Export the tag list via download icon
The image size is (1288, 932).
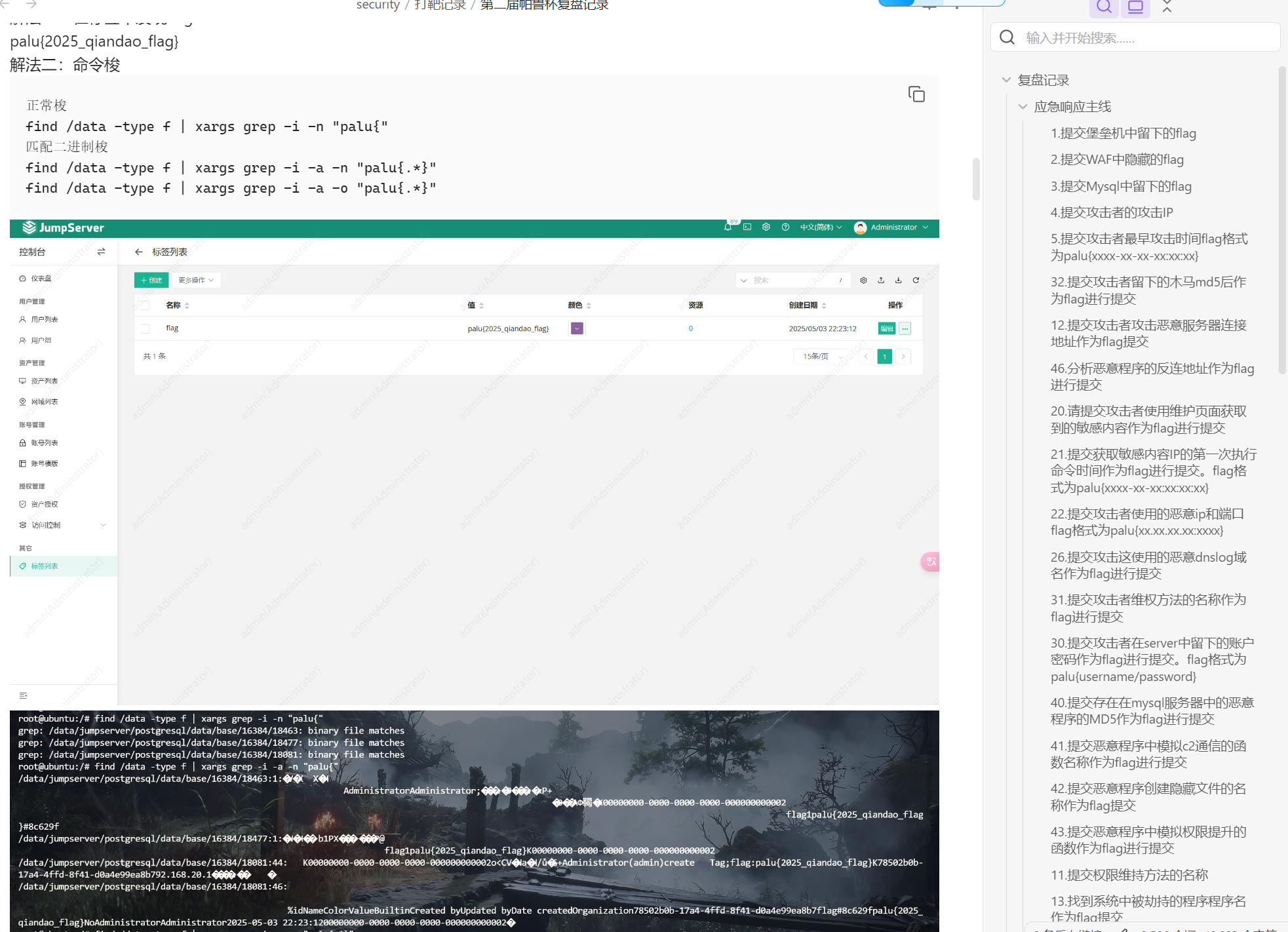pos(899,280)
